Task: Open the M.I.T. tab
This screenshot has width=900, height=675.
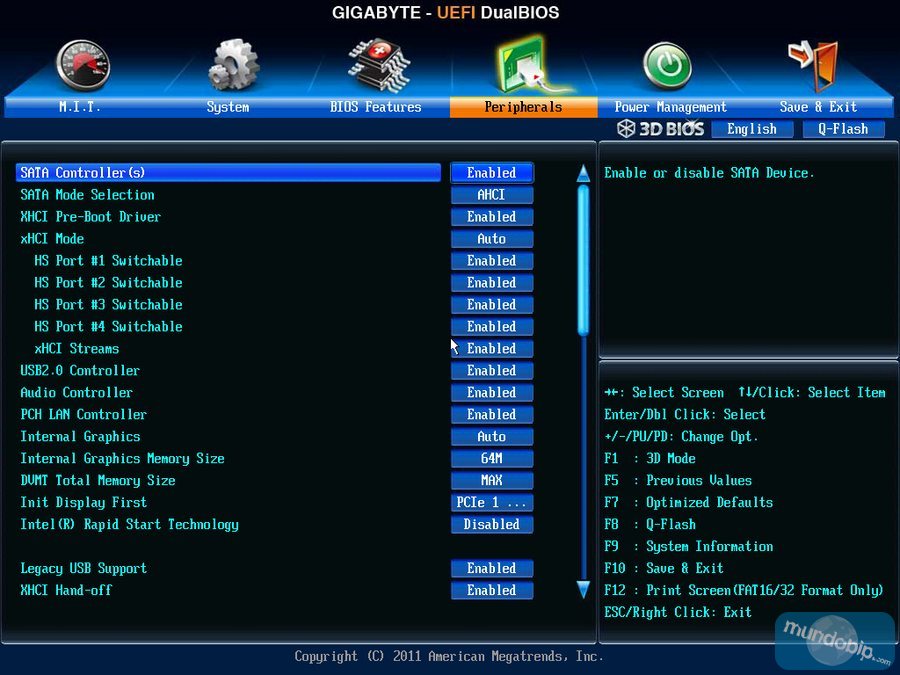Action: [80, 107]
